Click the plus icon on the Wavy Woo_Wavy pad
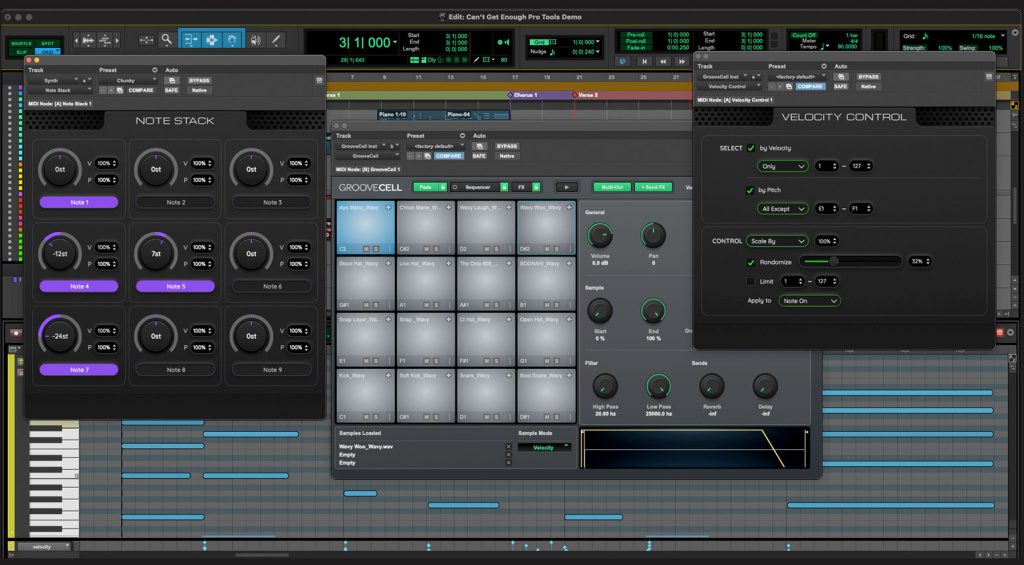Image resolution: width=1024 pixels, height=565 pixels. click(x=569, y=208)
